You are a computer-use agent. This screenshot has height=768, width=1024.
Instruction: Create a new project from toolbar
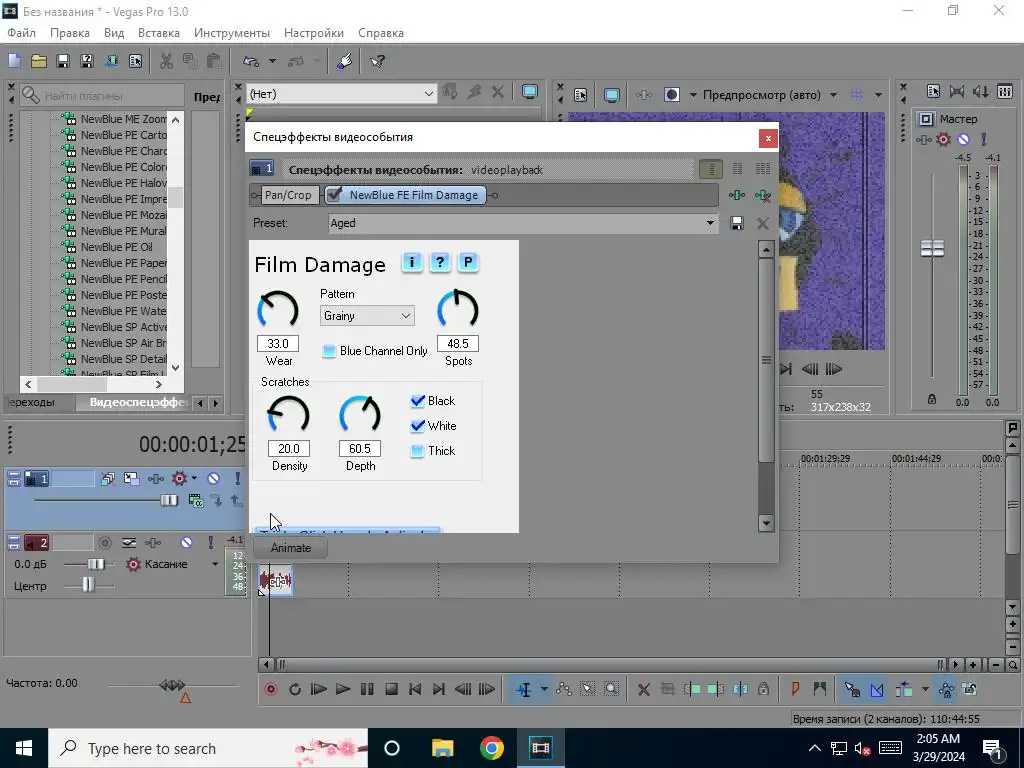pyautogui.click(x=14, y=61)
